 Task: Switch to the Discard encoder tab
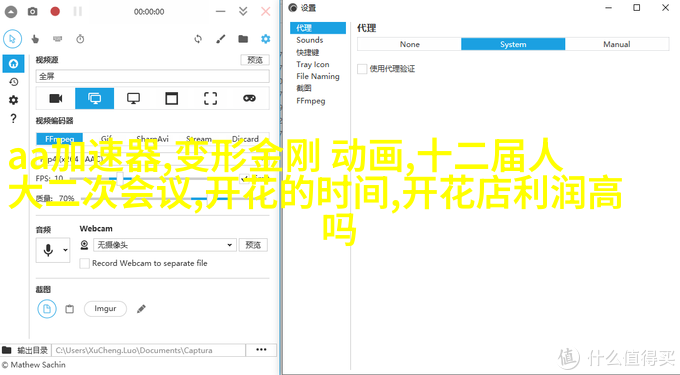[245, 139]
